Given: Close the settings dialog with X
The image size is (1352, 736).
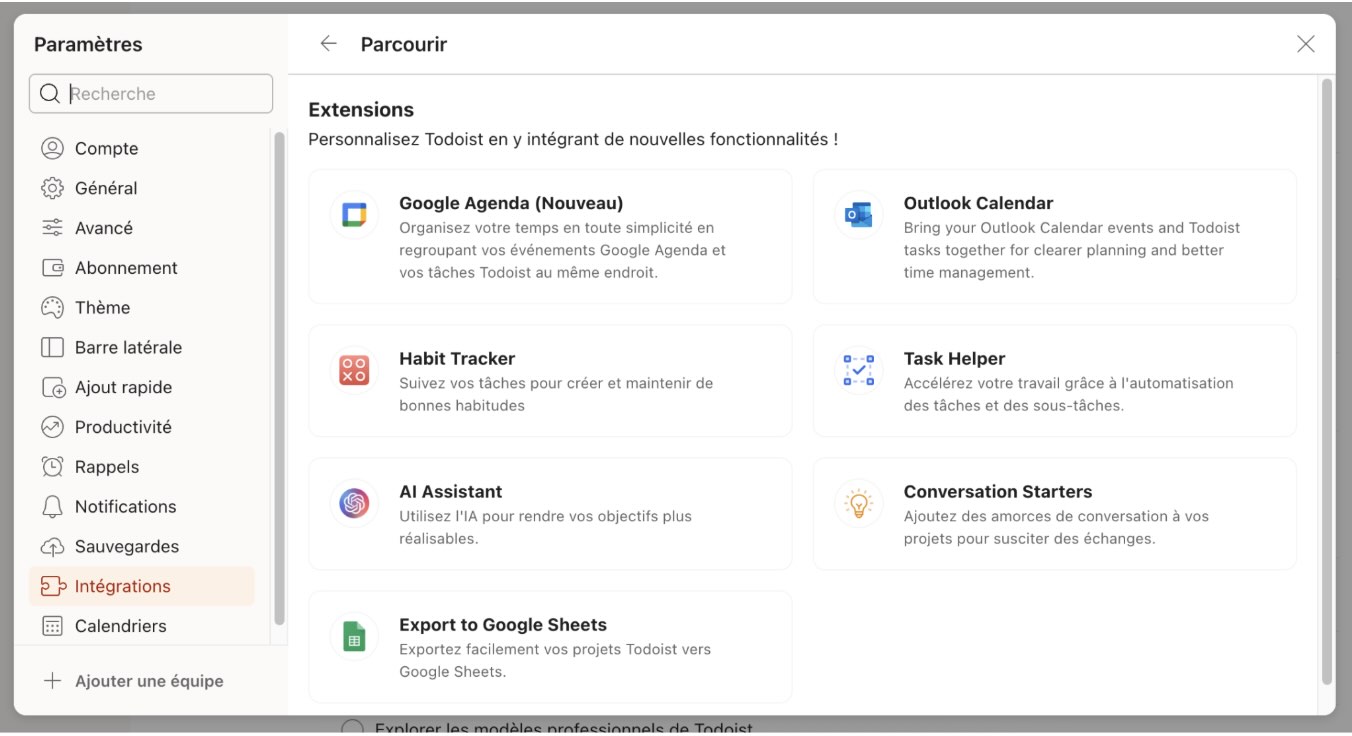Looking at the screenshot, I should 1305,44.
